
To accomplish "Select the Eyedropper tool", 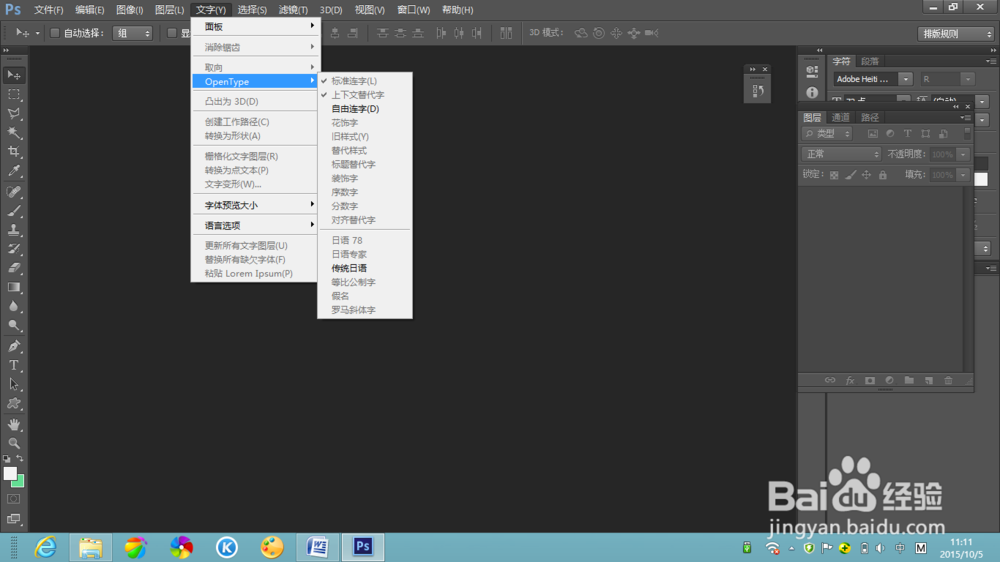I will click(x=14, y=171).
